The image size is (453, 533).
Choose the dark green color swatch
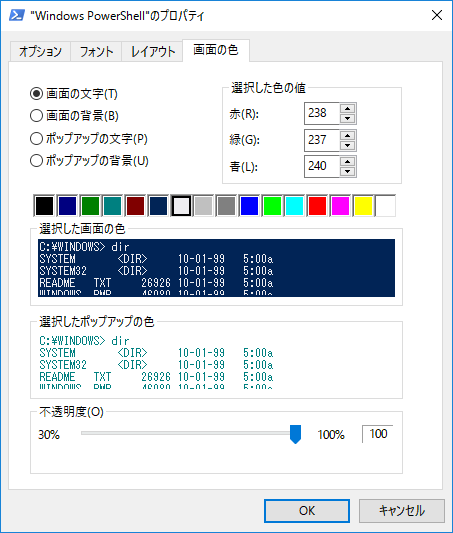pos(90,206)
